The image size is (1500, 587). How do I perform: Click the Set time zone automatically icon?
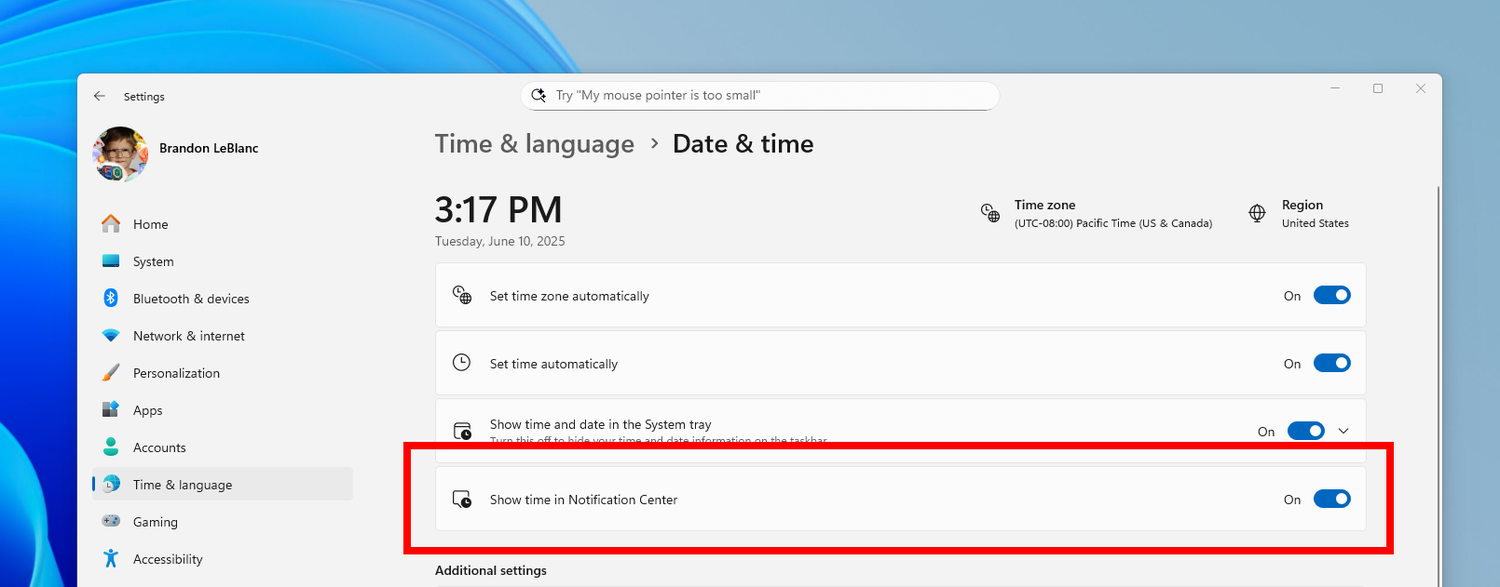461,295
